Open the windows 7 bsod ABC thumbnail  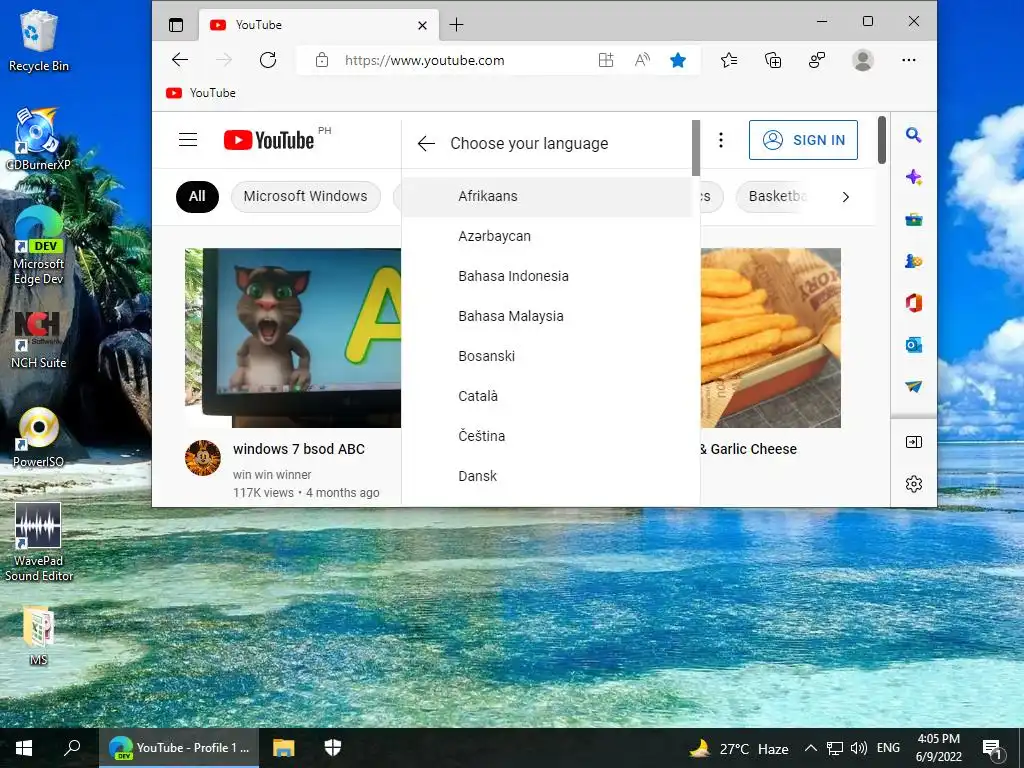click(x=293, y=338)
